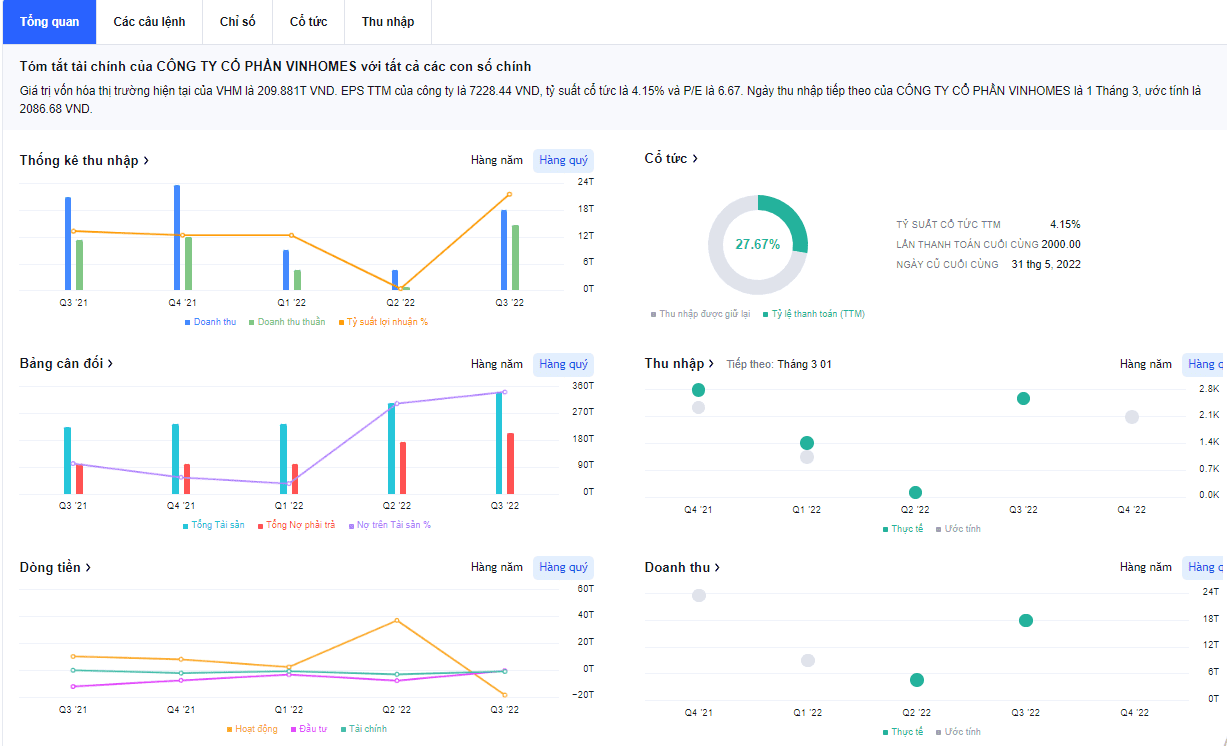Image resolution: width=1227 pixels, height=746 pixels.
Task: Click the Thu nhập được giữ lại legend
Action: 700,314
